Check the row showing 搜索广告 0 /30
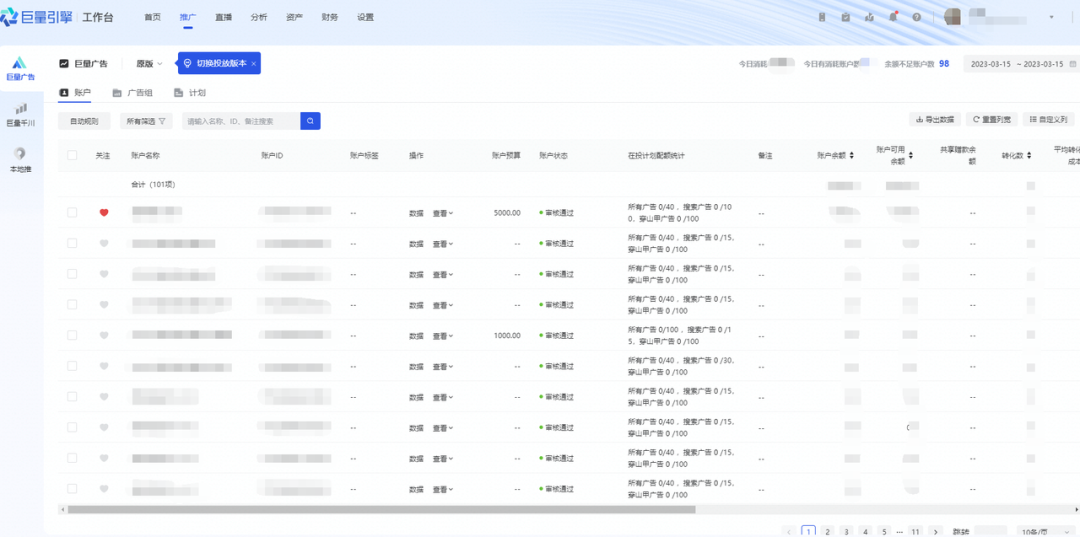The width and height of the screenshot is (1080, 537). pyautogui.click(x=72, y=366)
